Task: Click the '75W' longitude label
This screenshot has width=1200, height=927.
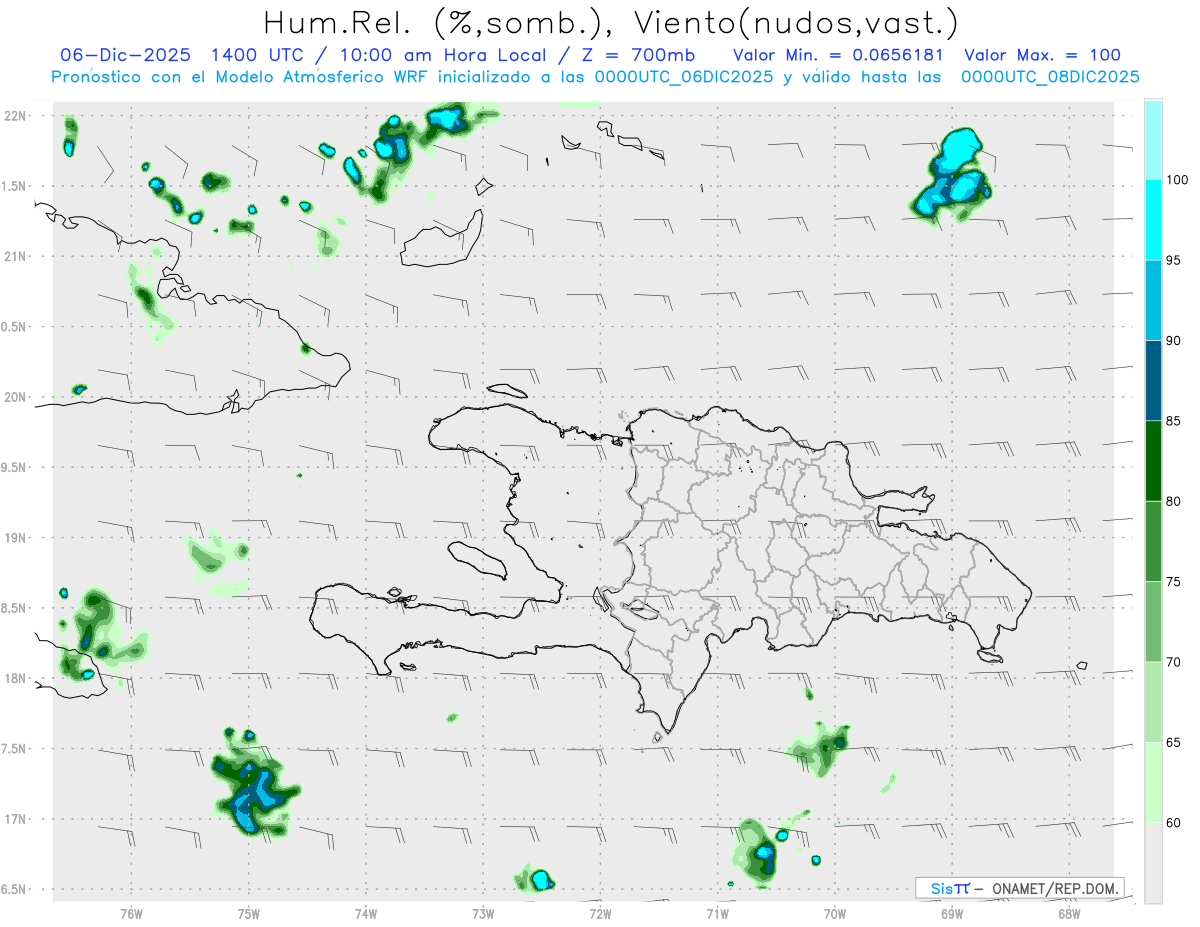Action: coord(249,913)
